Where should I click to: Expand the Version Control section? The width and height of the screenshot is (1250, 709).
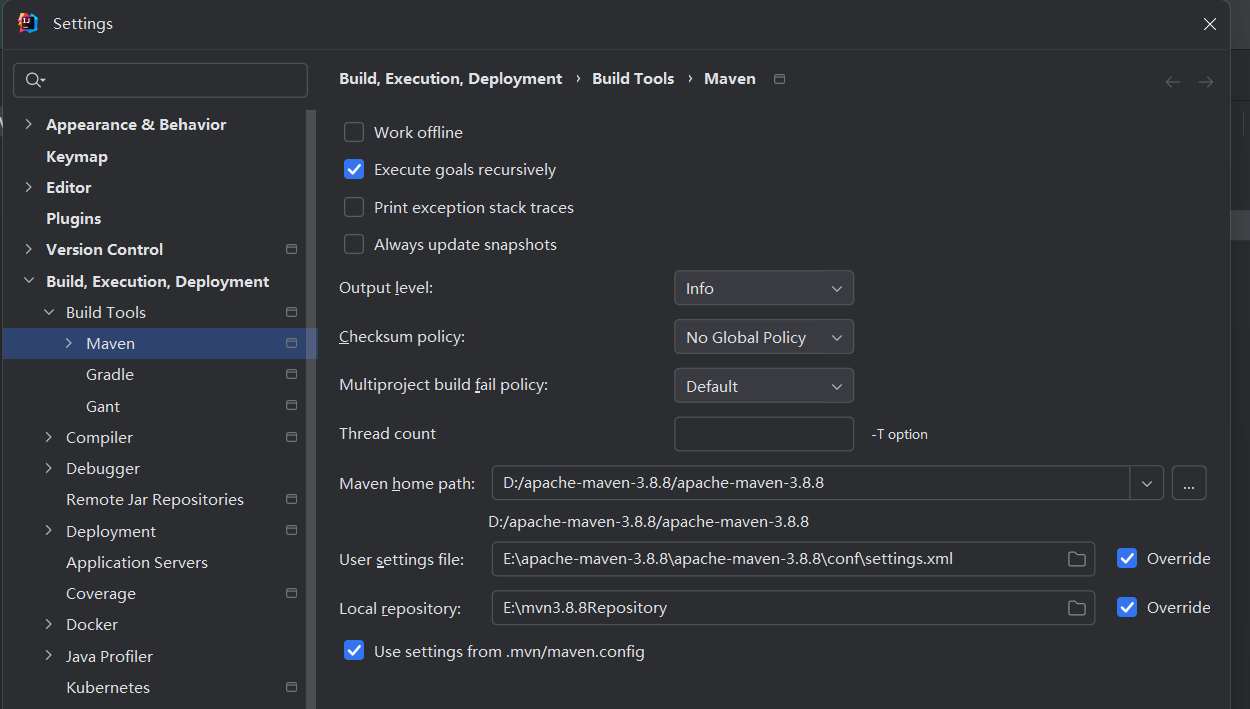pyautogui.click(x=28, y=249)
